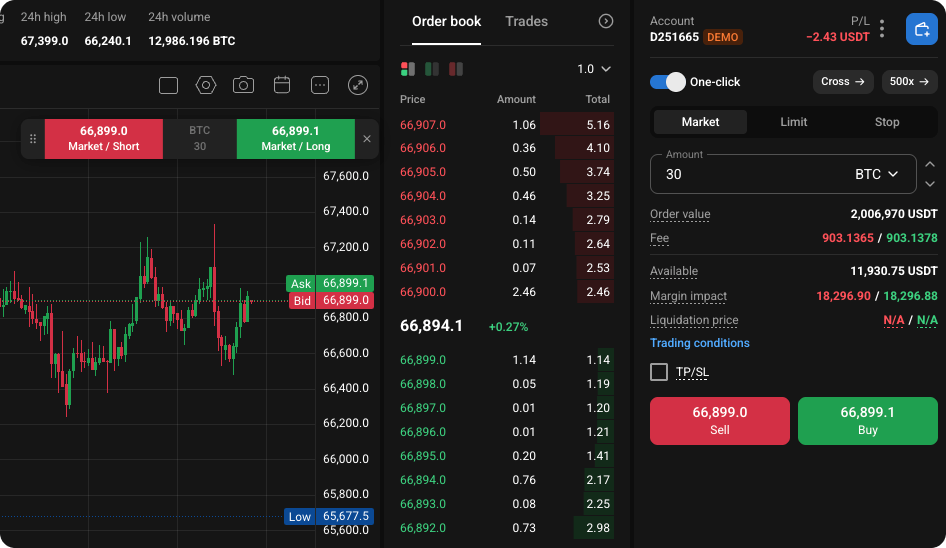
Task: Open the calendar icon above chart
Action: pyautogui.click(x=282, y=85)
